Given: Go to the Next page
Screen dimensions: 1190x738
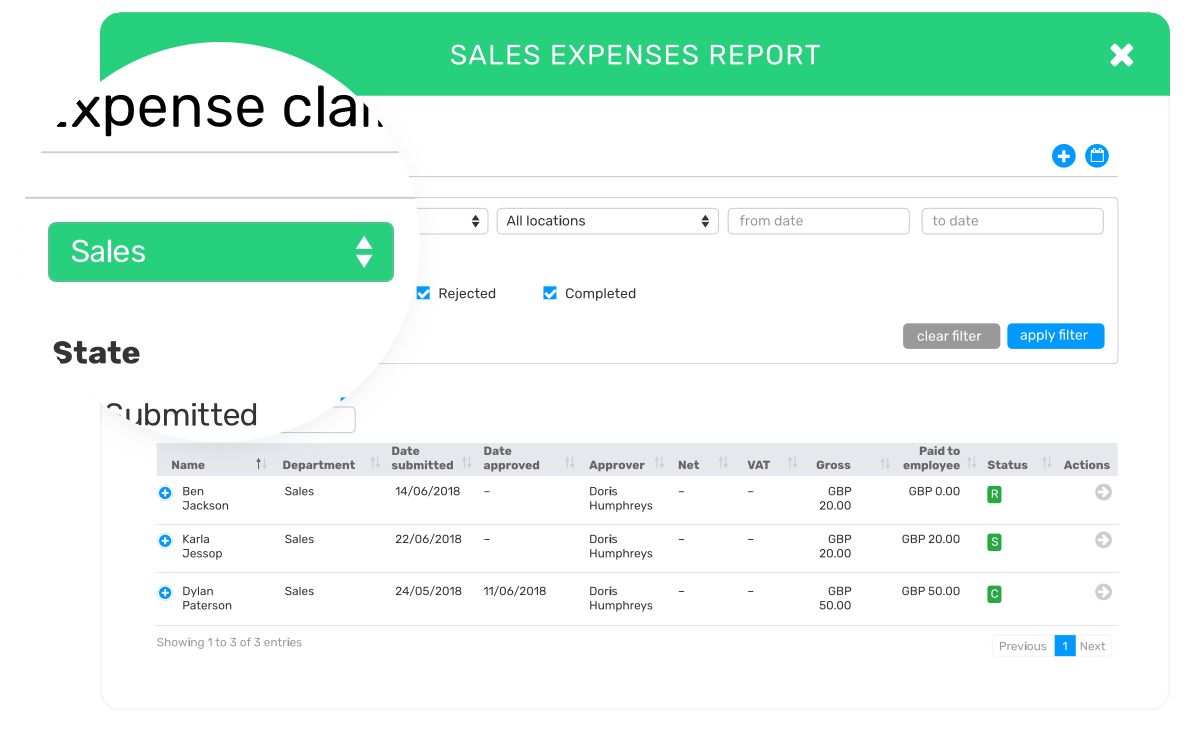Looking at the screenshot, I should point(1093,646).
